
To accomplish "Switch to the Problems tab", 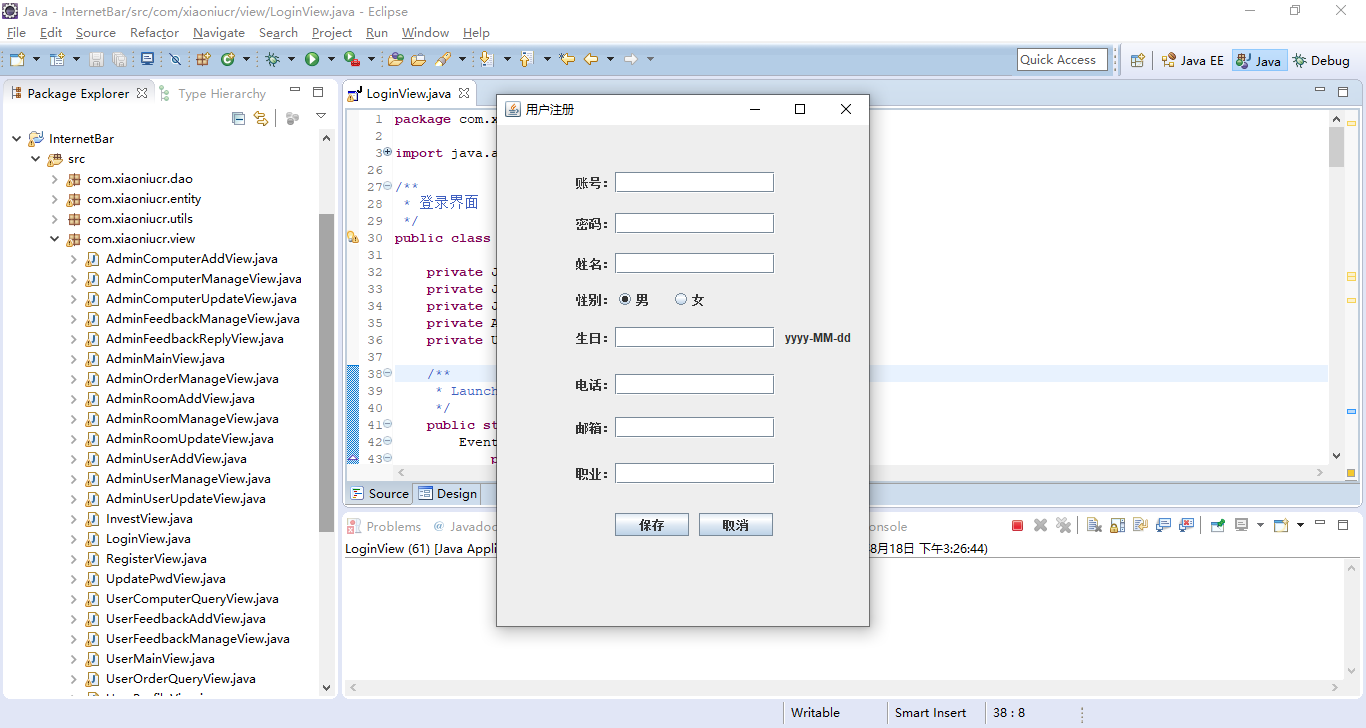I will coord(385,526).
